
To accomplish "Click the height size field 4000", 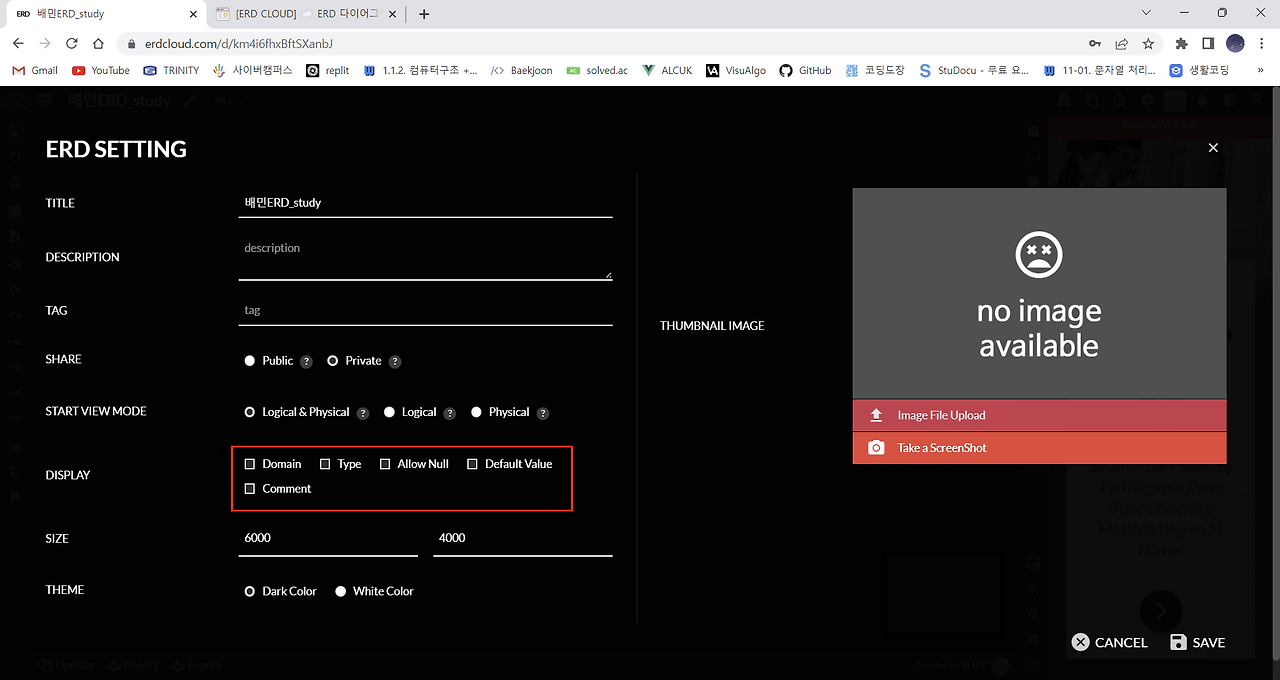I will [x=523, y=538].
